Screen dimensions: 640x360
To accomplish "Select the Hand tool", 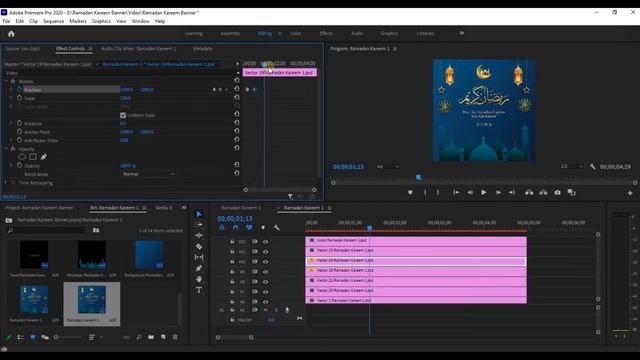I will point(199,279).
